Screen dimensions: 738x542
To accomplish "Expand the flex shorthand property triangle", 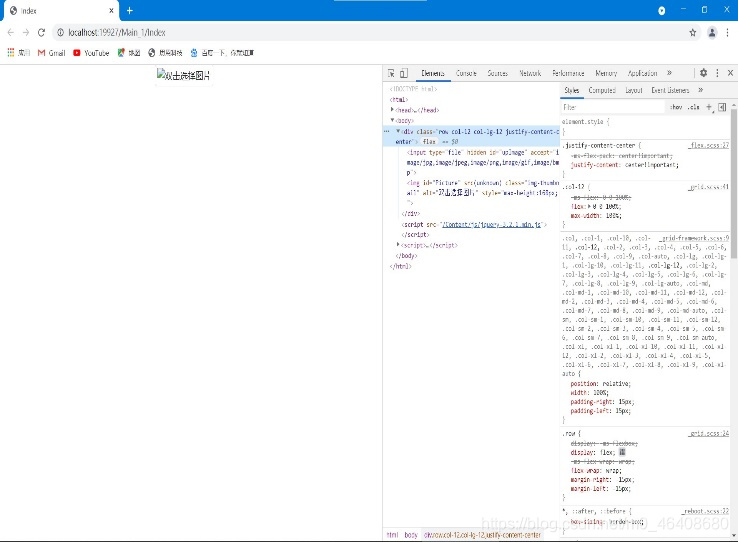I will point(589,206).
